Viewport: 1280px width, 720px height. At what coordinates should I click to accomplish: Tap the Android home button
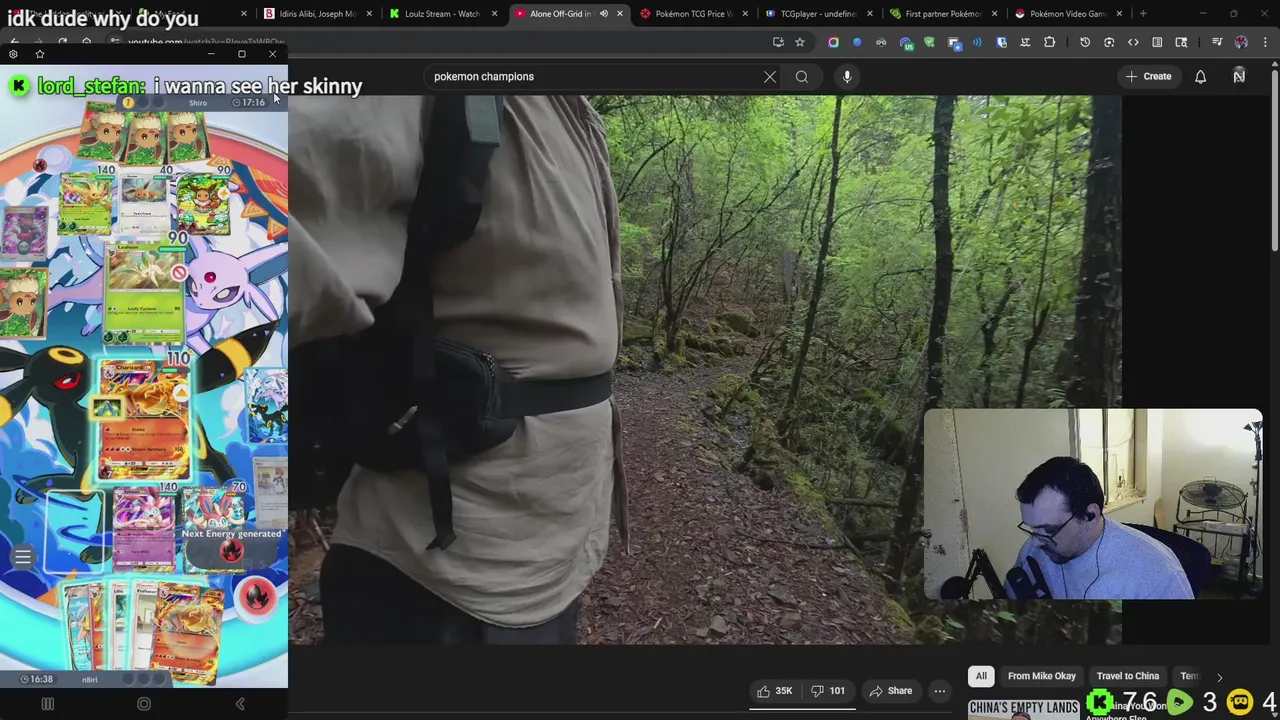coord(144,704)
